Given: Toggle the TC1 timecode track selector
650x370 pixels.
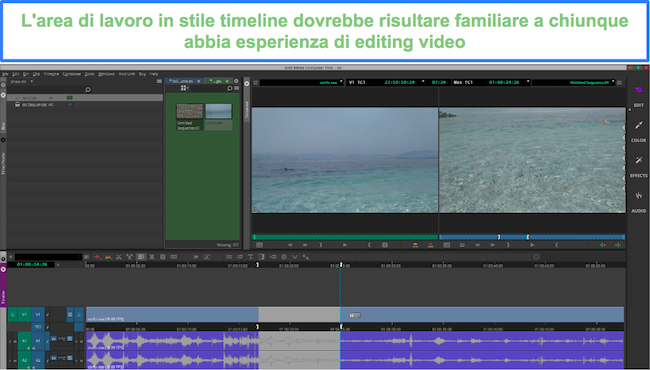Looking at the screenshot, I should coord(38,327).
